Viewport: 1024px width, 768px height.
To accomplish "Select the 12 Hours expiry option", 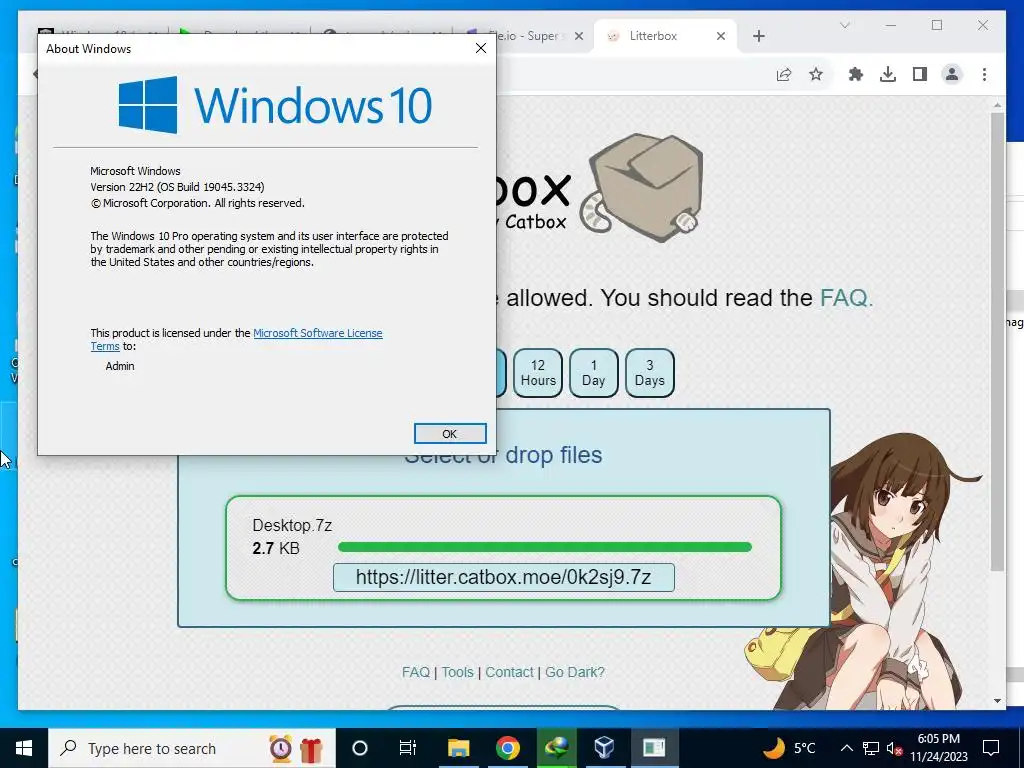I will (x=538, y=373).
